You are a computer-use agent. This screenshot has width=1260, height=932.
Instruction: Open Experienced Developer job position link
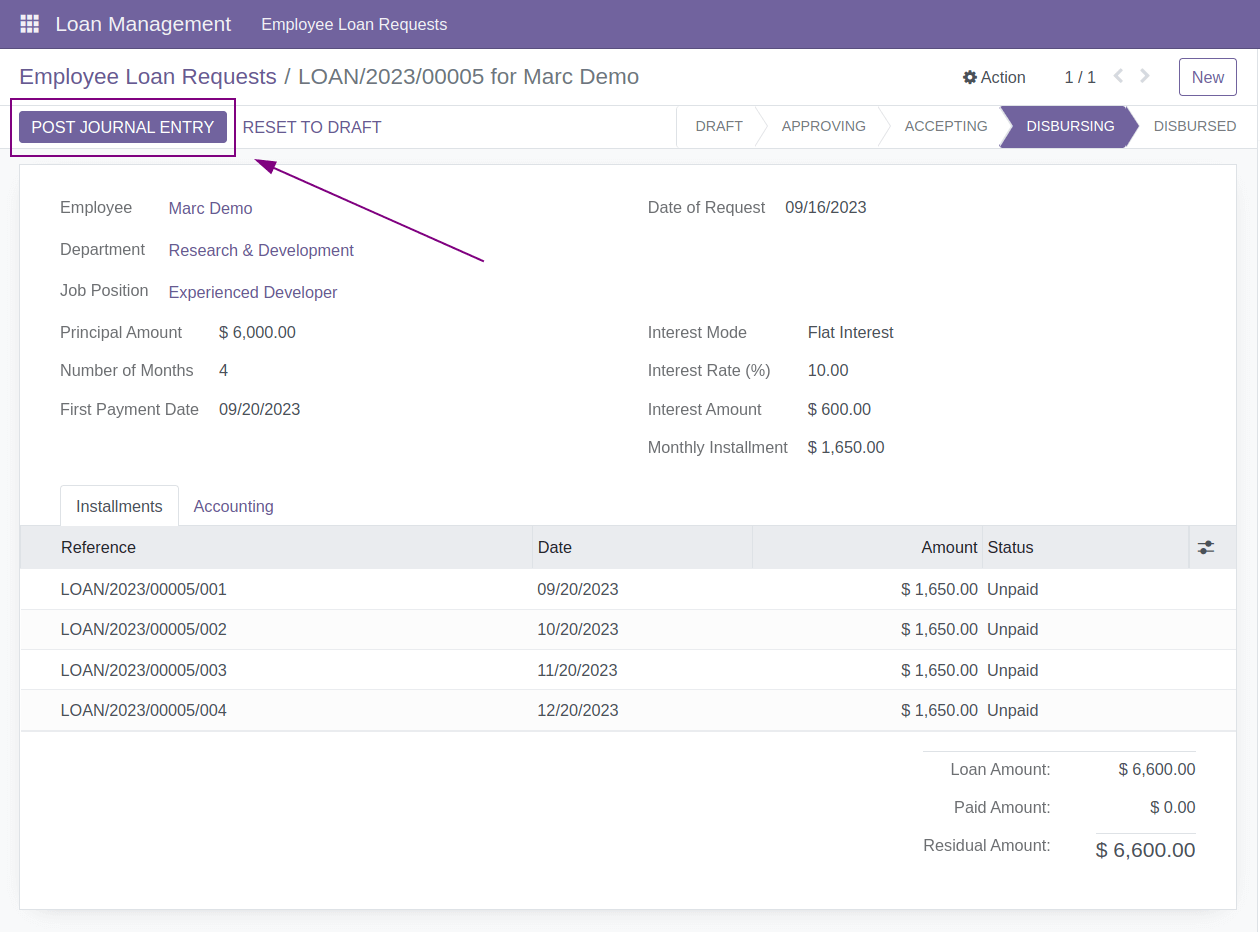[x=253, y=292]
